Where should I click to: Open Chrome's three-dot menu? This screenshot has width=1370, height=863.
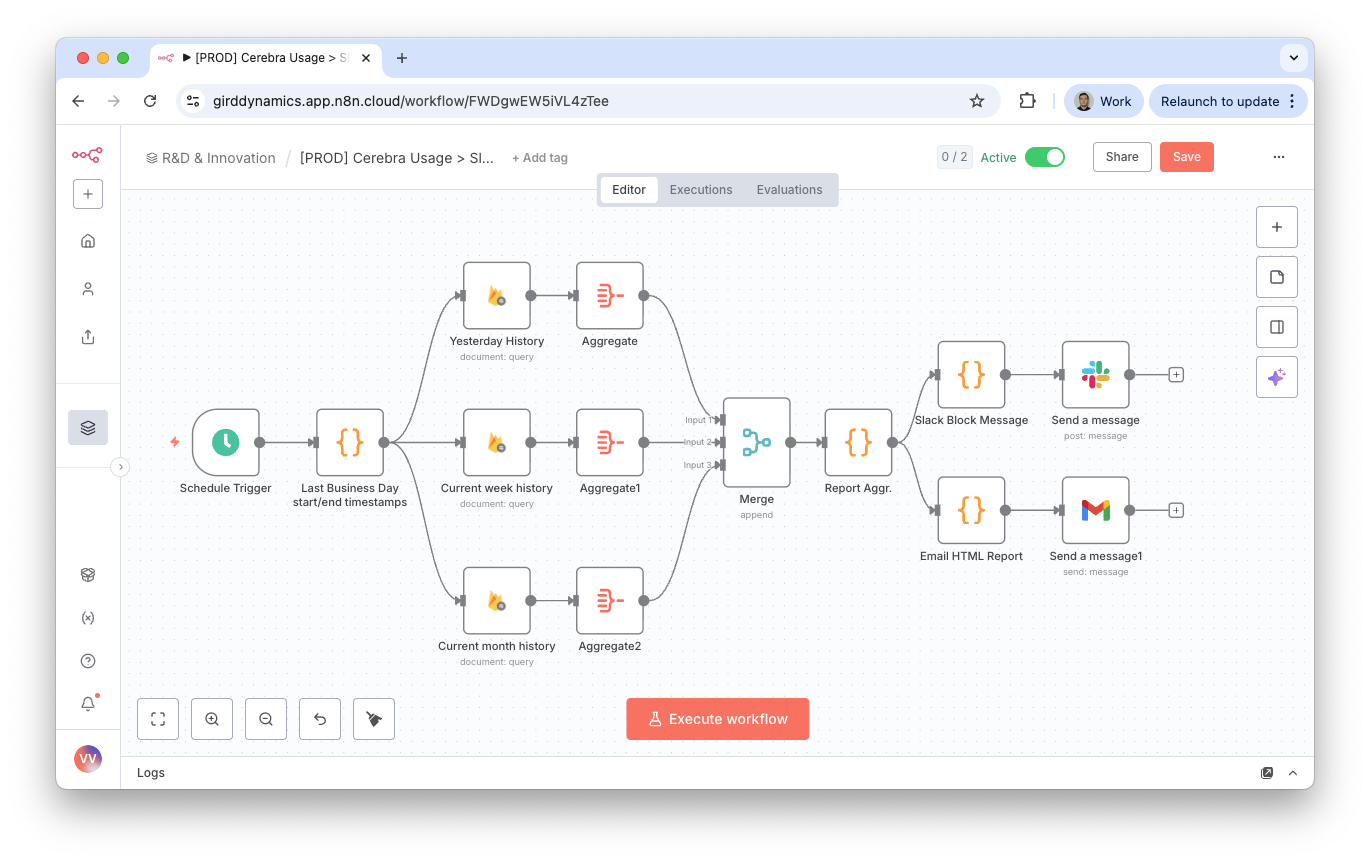1292,101
